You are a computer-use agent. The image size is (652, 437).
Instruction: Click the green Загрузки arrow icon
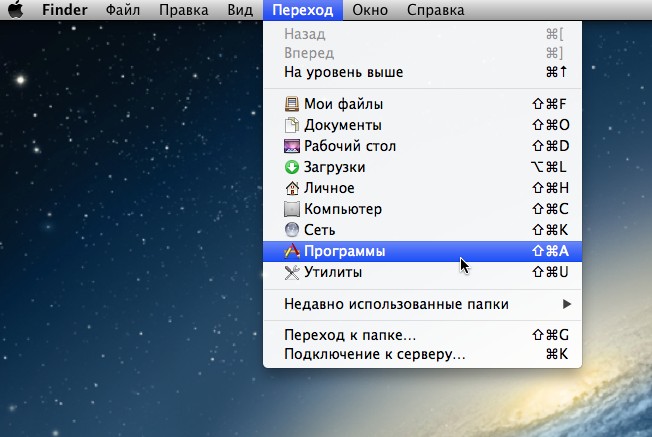click(x=291, y=167)
